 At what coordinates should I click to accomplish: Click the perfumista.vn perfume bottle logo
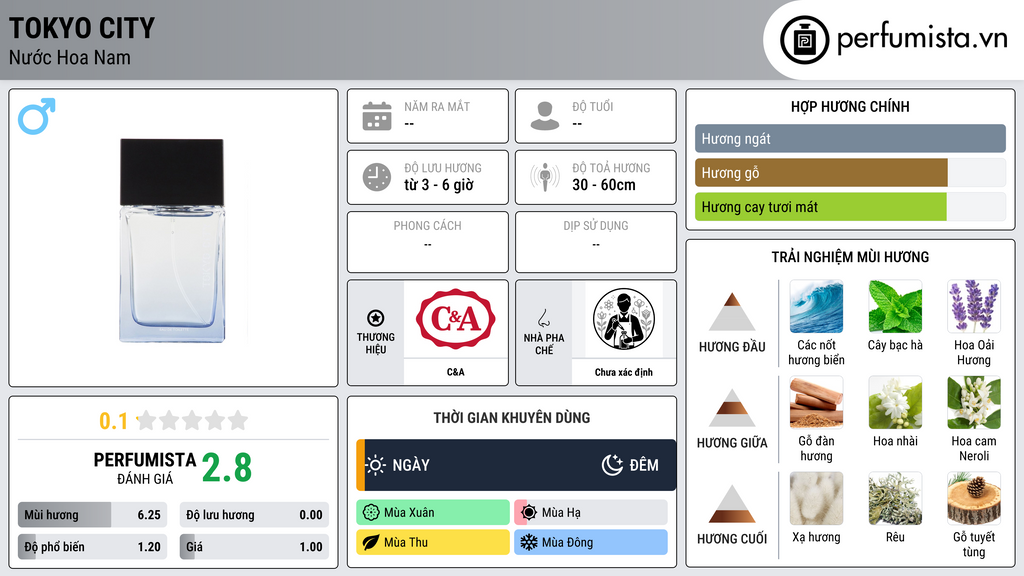(805, 40)
